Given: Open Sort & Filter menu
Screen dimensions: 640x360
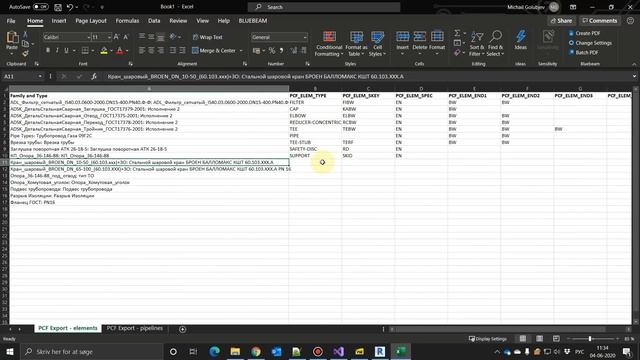Looking at the screenshot, I should click(477, 44).
